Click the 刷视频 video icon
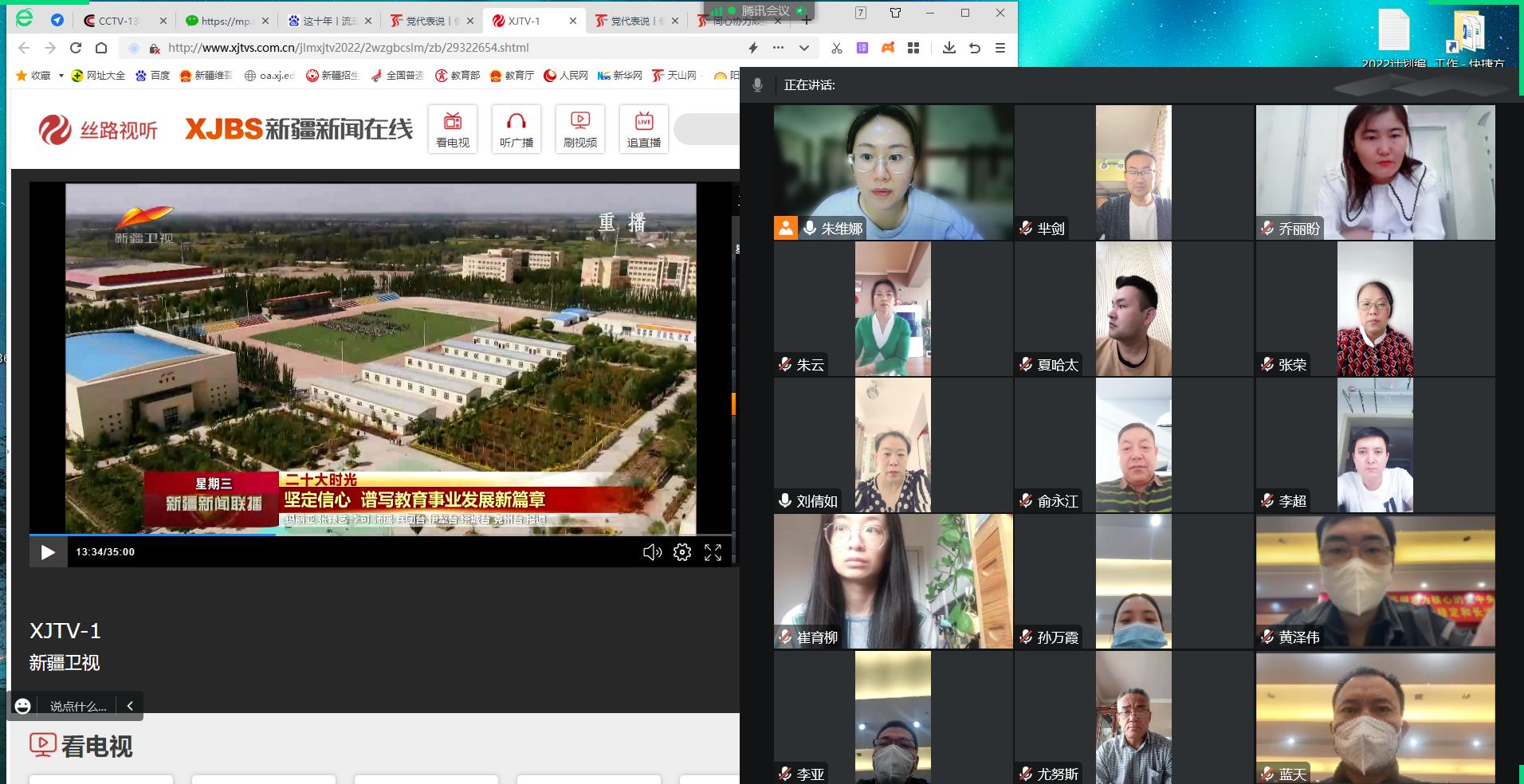Image resolution: width=1524 pixels, height=784 pixels. (580, 129)
